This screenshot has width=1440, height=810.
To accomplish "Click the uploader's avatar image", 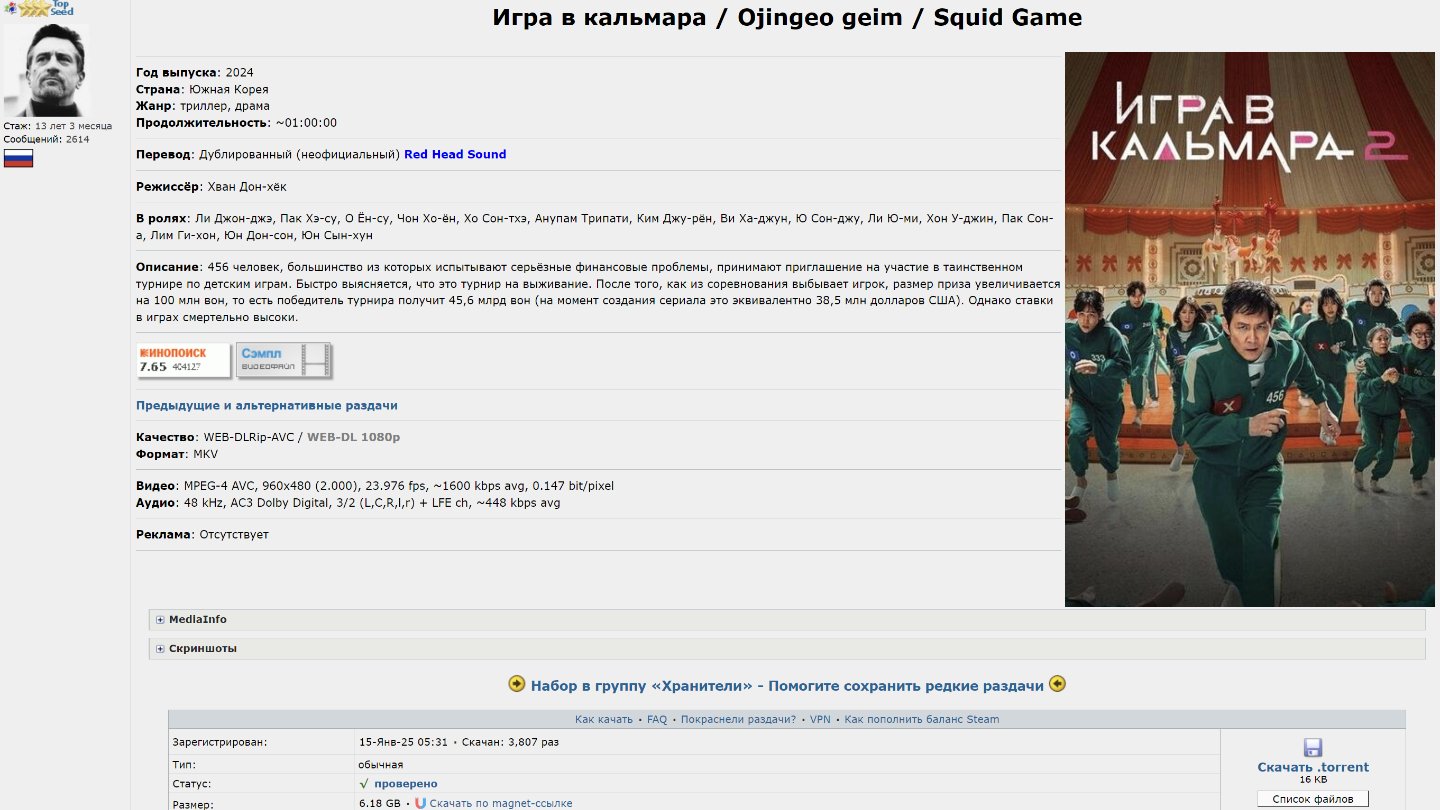I will (47, 71).
